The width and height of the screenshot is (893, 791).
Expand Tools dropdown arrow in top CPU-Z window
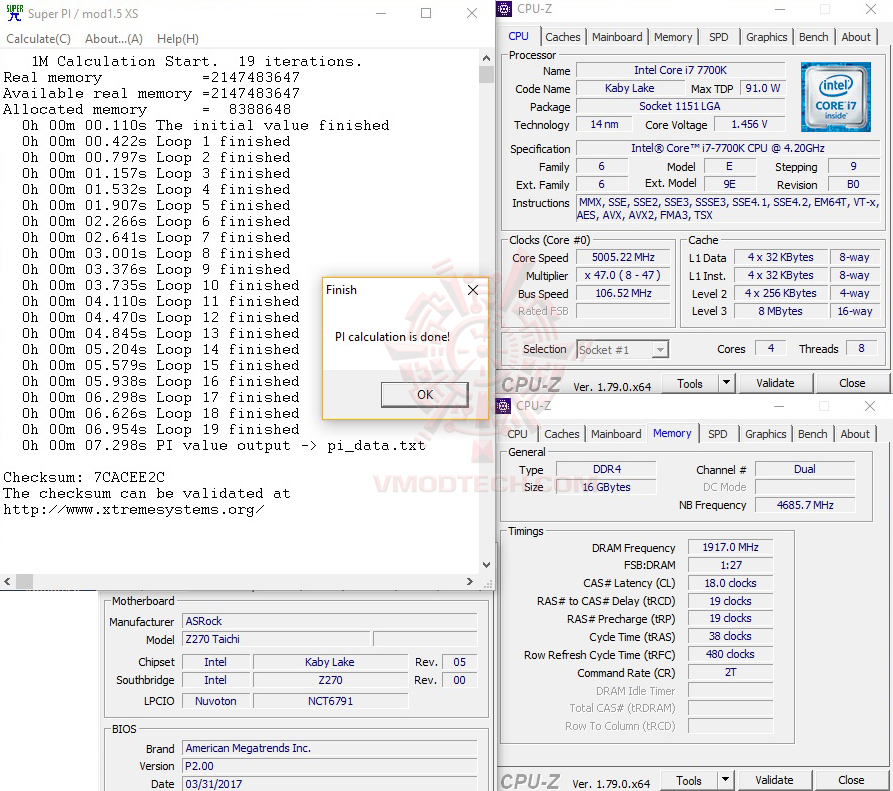click(x=726, y=383)
